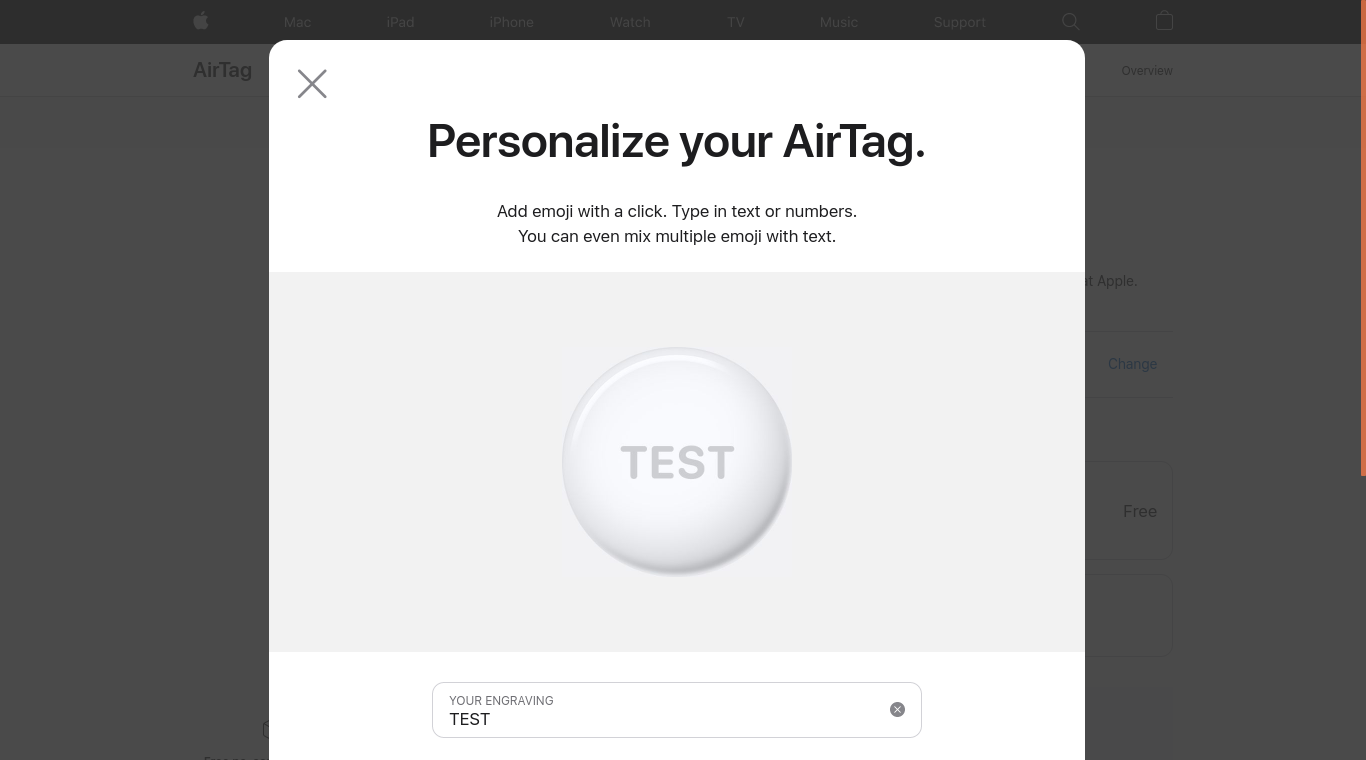Open the Support menu item
This screenshot has width=1366, height=760.
coord(959,22)
